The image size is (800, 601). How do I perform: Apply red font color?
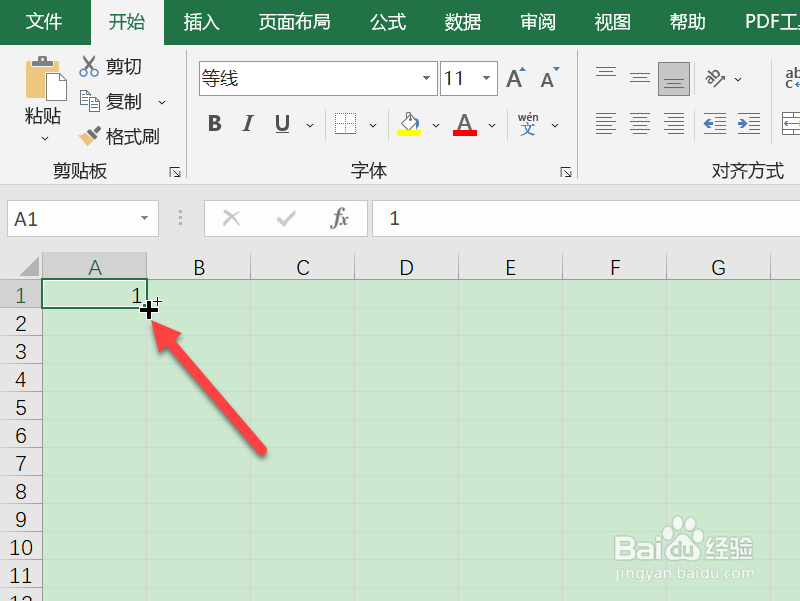tap(464, 124)
